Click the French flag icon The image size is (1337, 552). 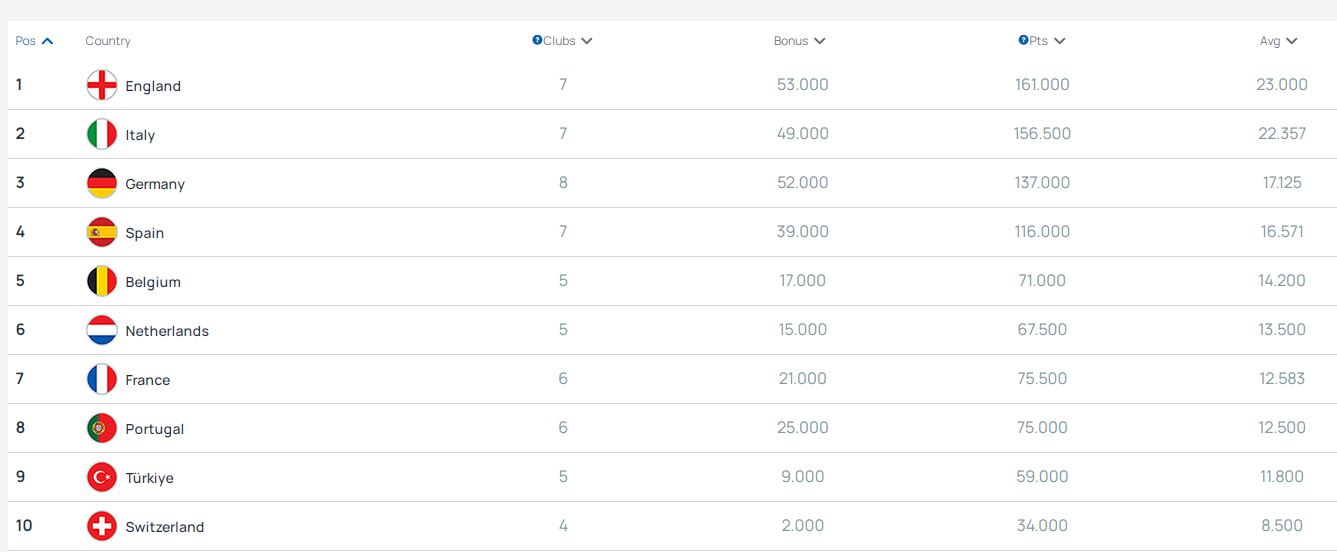point(102,379)
